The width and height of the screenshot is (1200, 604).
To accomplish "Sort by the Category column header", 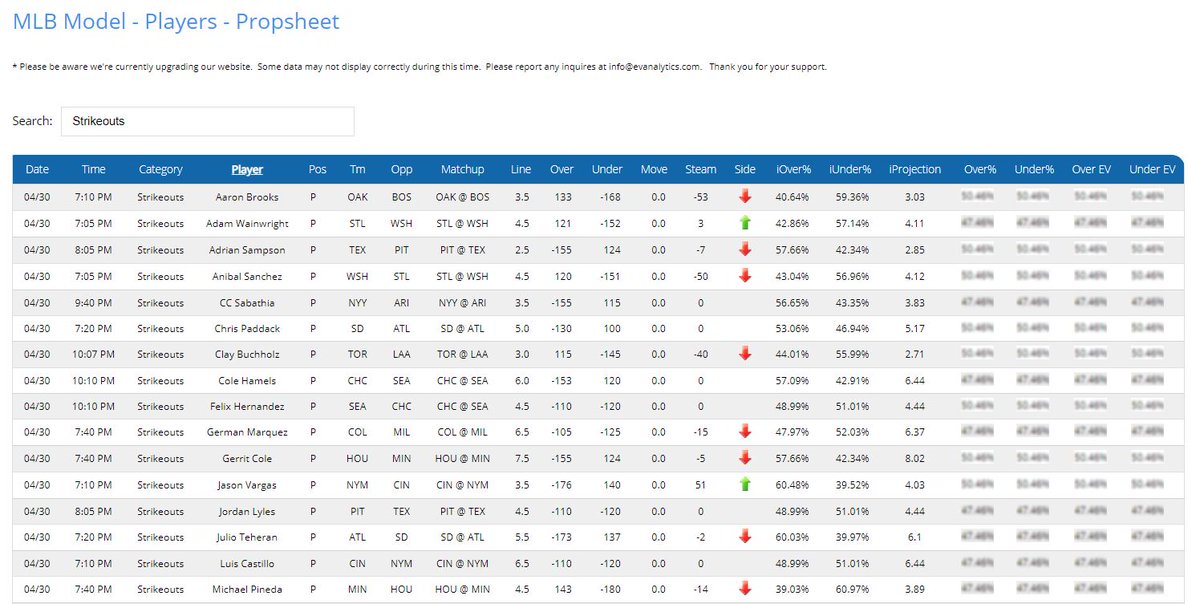I will coord(160,169).
